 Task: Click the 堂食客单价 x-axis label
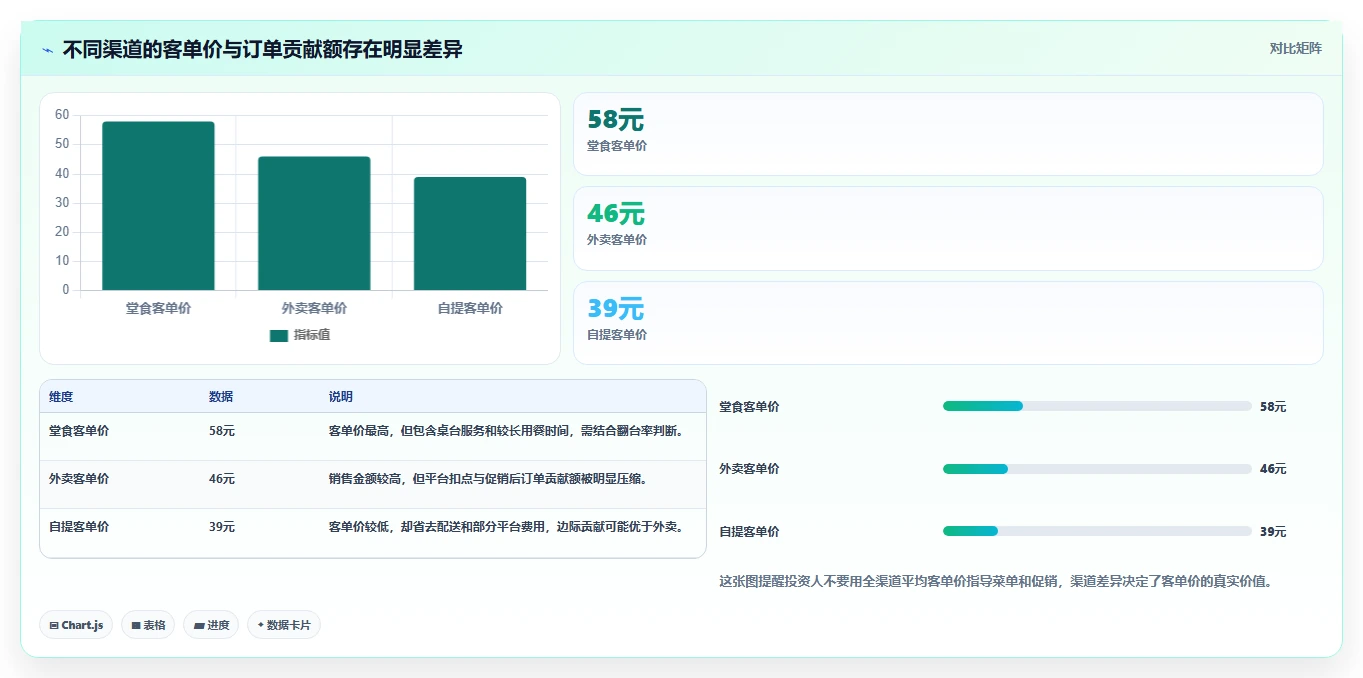(158, 308)
